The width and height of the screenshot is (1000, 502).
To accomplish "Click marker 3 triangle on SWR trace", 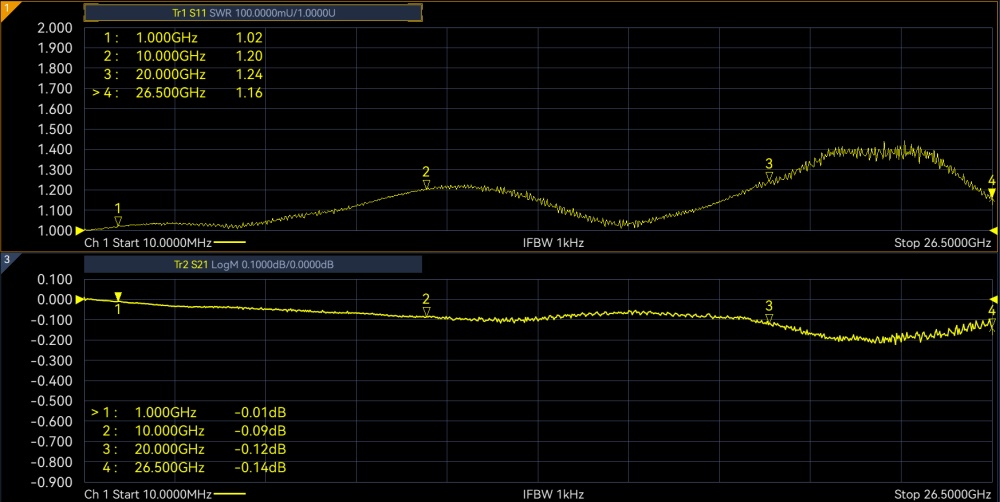I will coord(769,177).
